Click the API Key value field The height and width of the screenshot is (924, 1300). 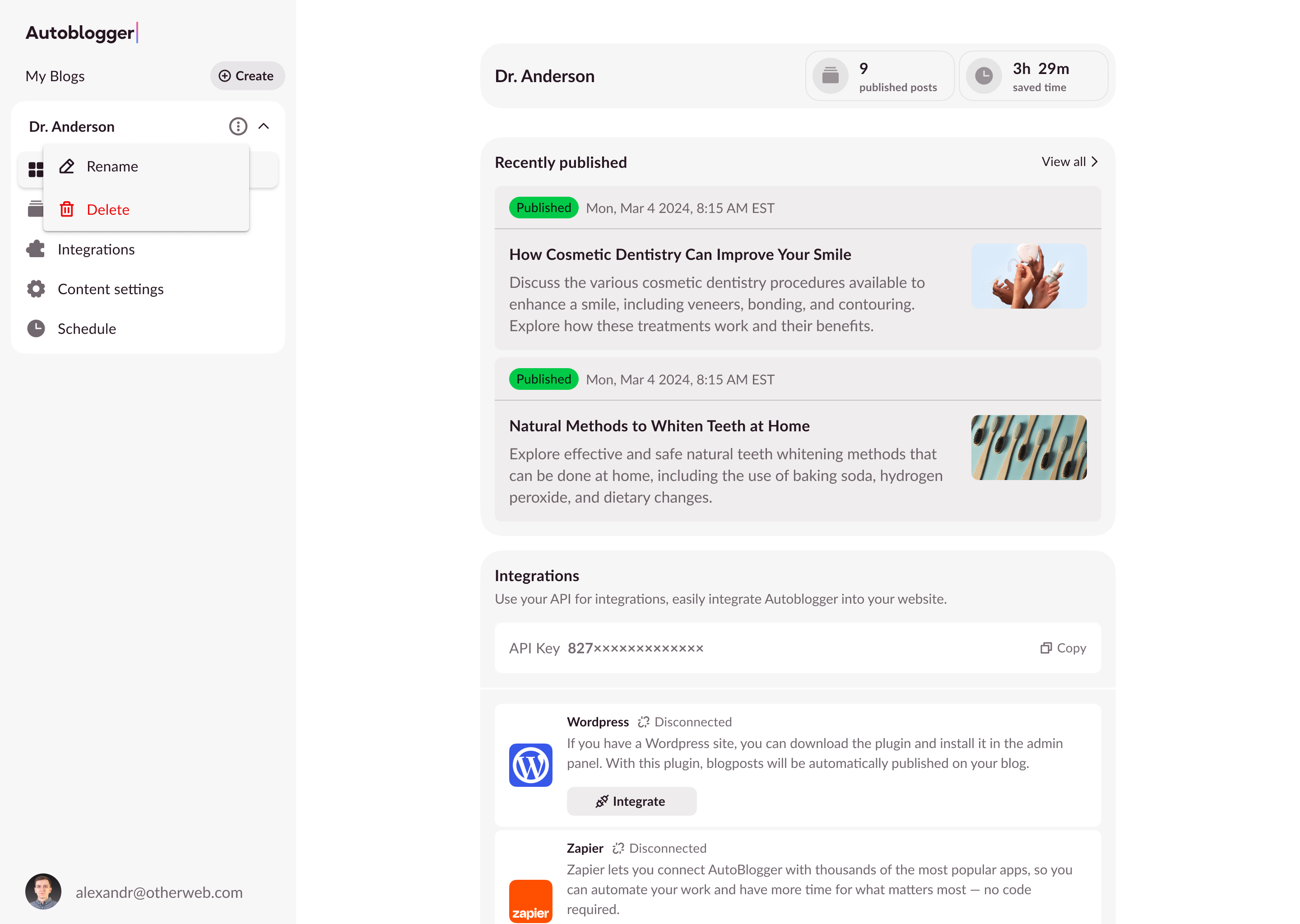point(635,648)
